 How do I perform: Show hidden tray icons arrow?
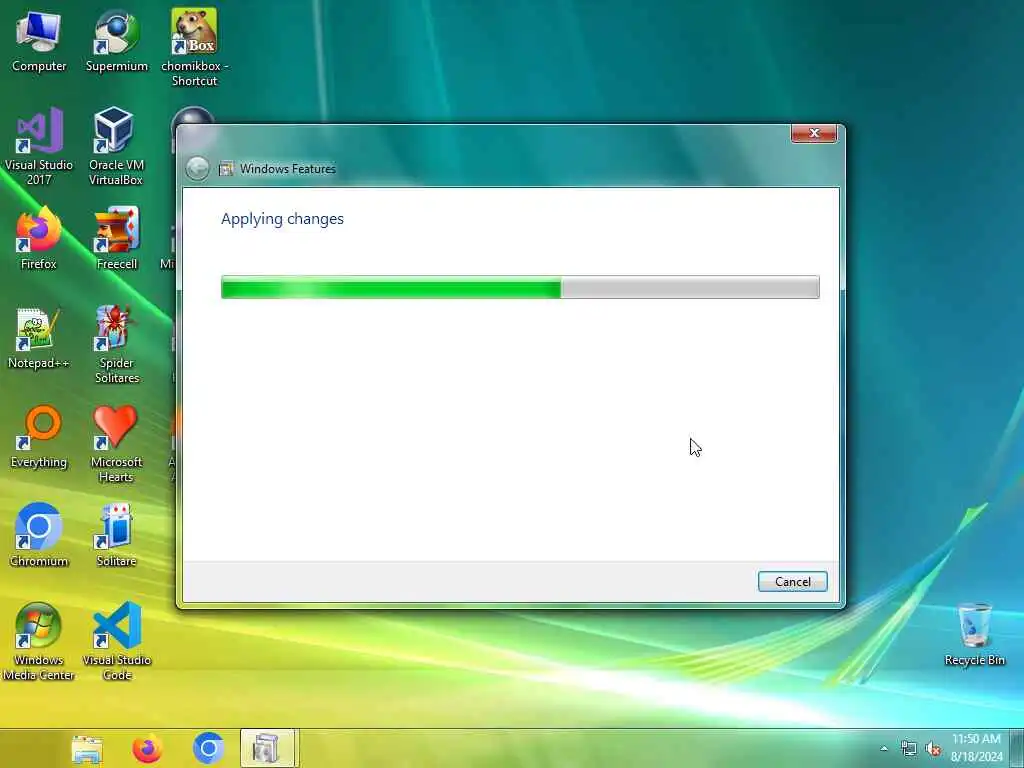[x=884, y=748]
